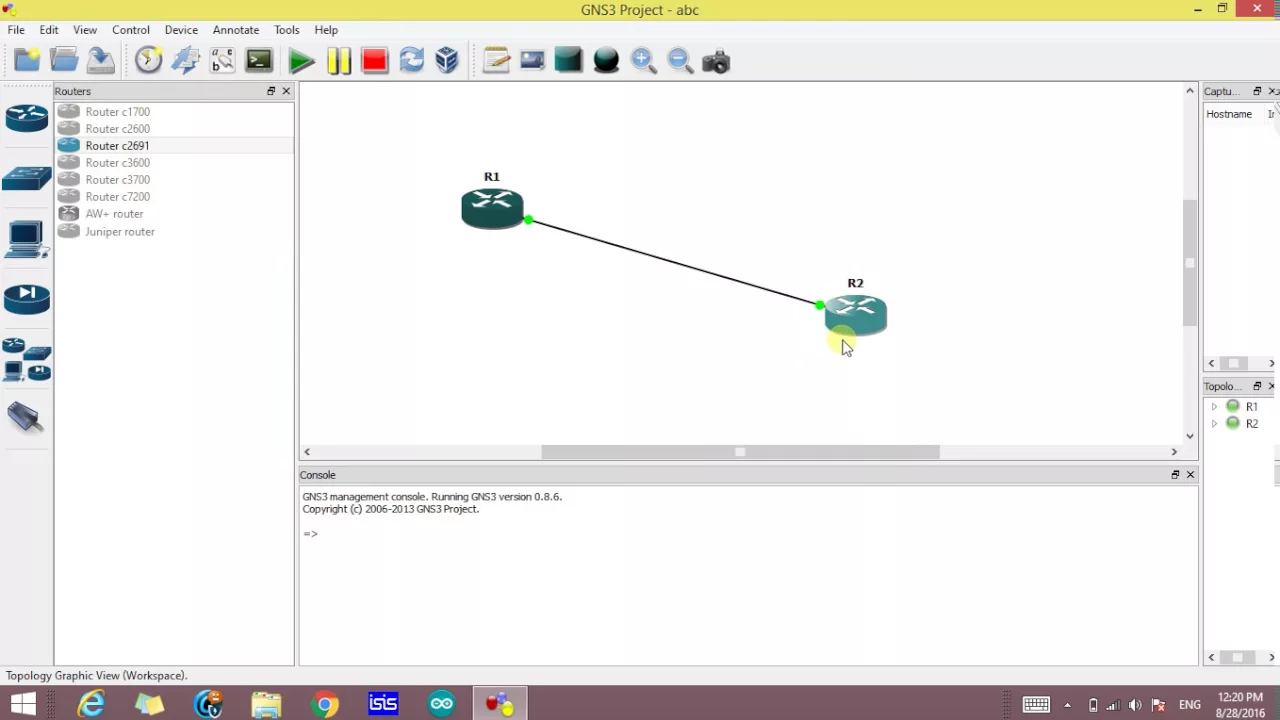Select the Insert picture tool
The width and height of the screenshot is (1280, 720).
click(532, 61)
